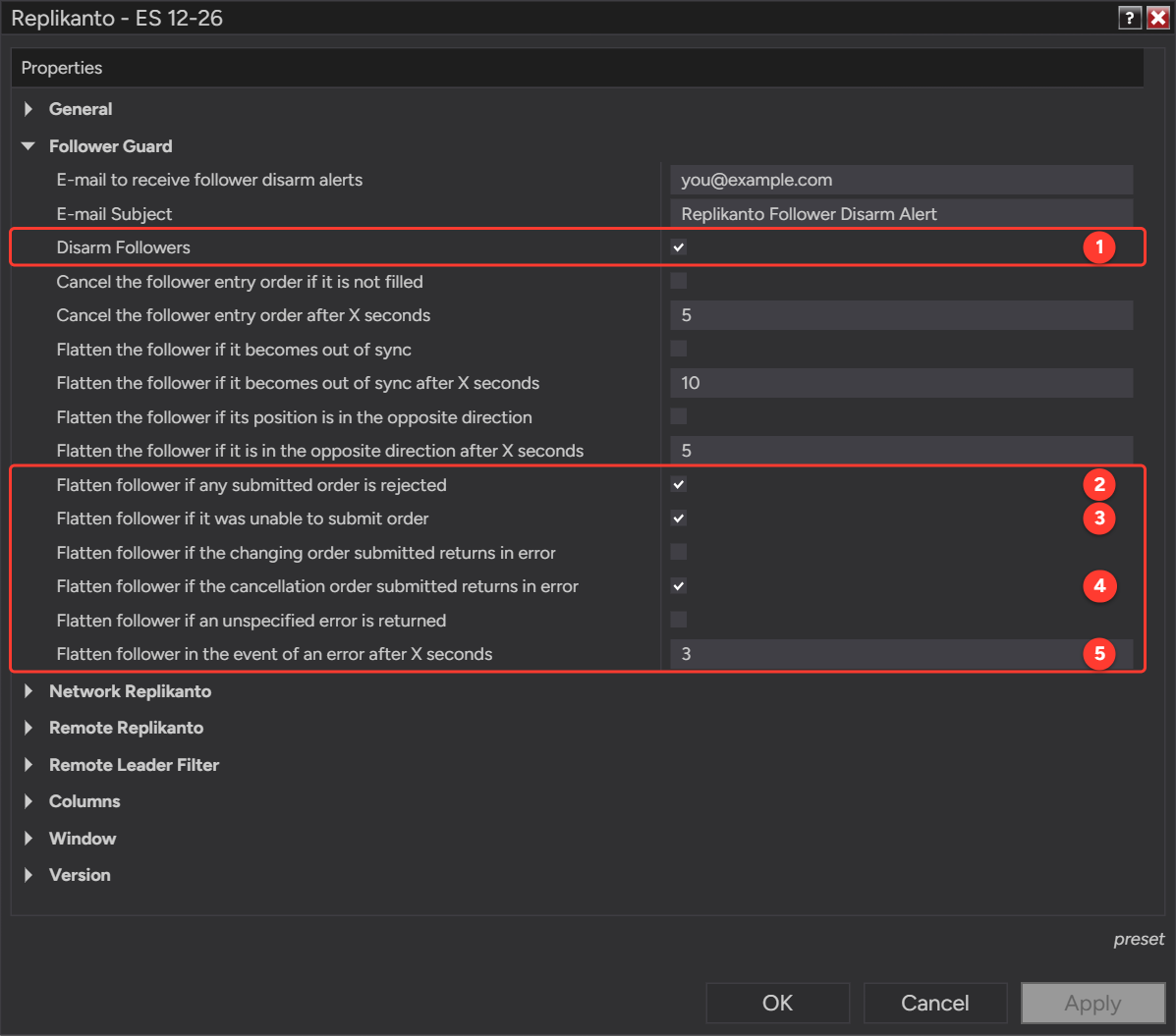Click the 'Network Replikanto' section title
The width and height of the screenshot is (1176, 1036).
pos(130,691)
